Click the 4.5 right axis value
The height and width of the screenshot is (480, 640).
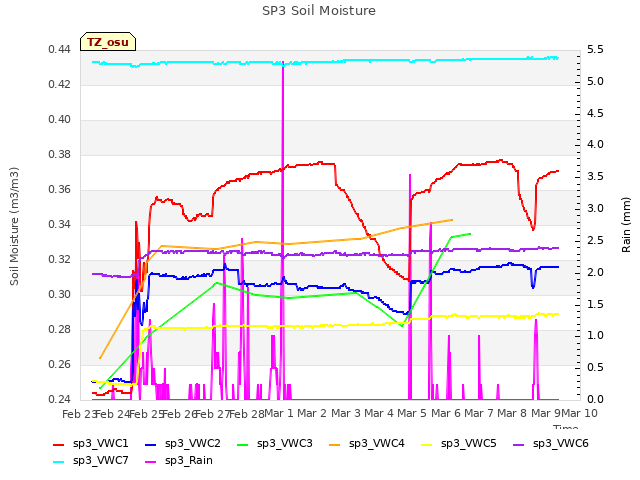595,113
